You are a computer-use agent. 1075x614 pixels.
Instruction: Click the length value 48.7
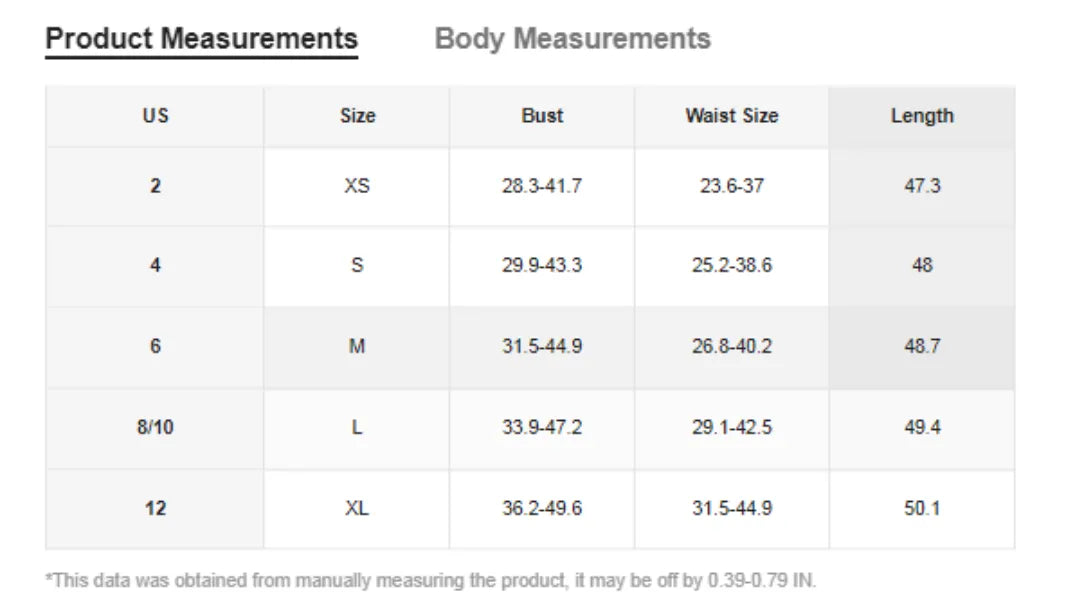(x=921, y=347)
